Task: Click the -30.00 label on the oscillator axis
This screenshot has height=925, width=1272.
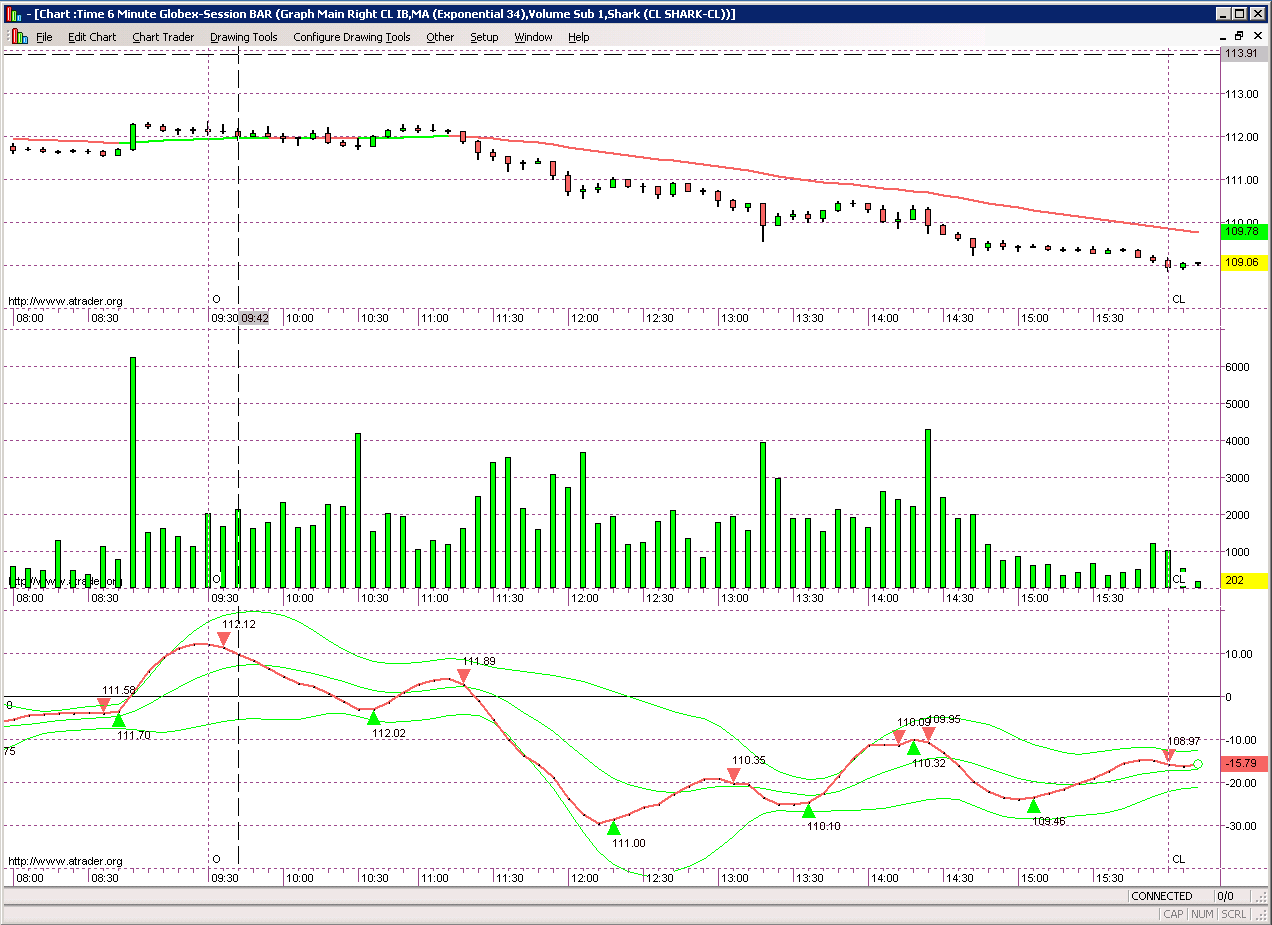Action: point(1243,826)
